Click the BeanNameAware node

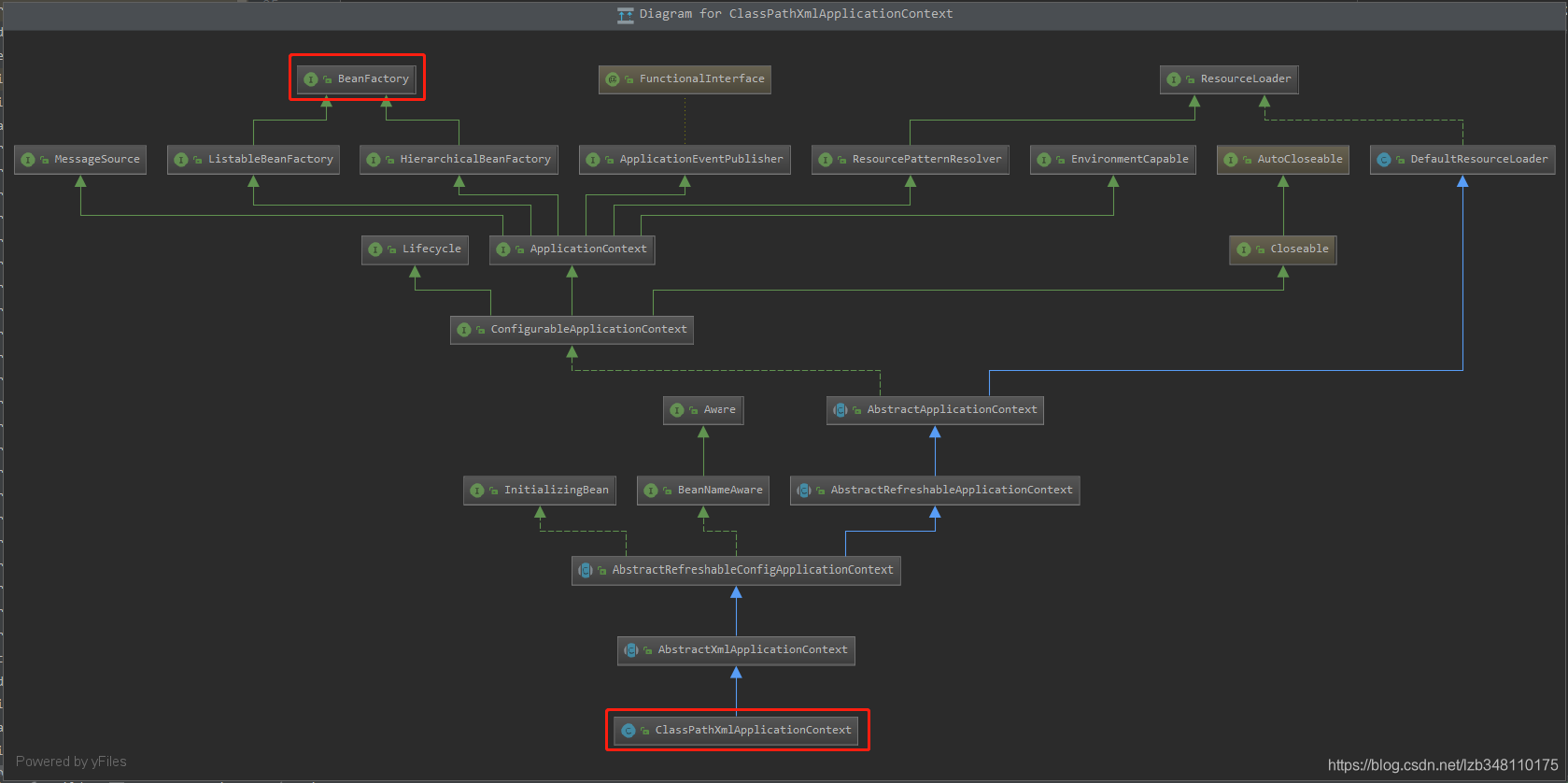[703, 491]
